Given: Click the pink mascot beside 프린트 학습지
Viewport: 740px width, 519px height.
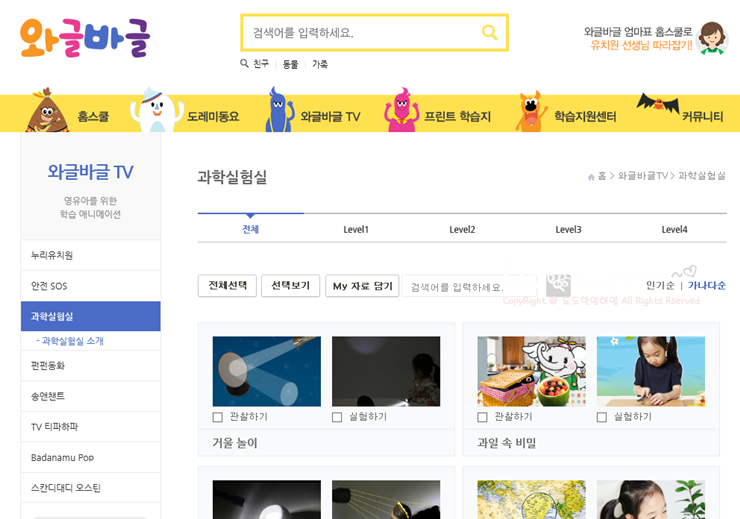Looking at the screenshot, I should [402, 110].
